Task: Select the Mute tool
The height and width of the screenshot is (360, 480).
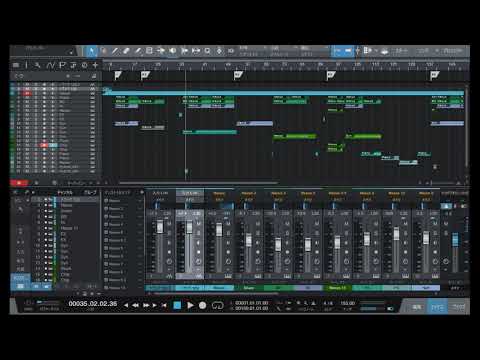Action: 149,51
